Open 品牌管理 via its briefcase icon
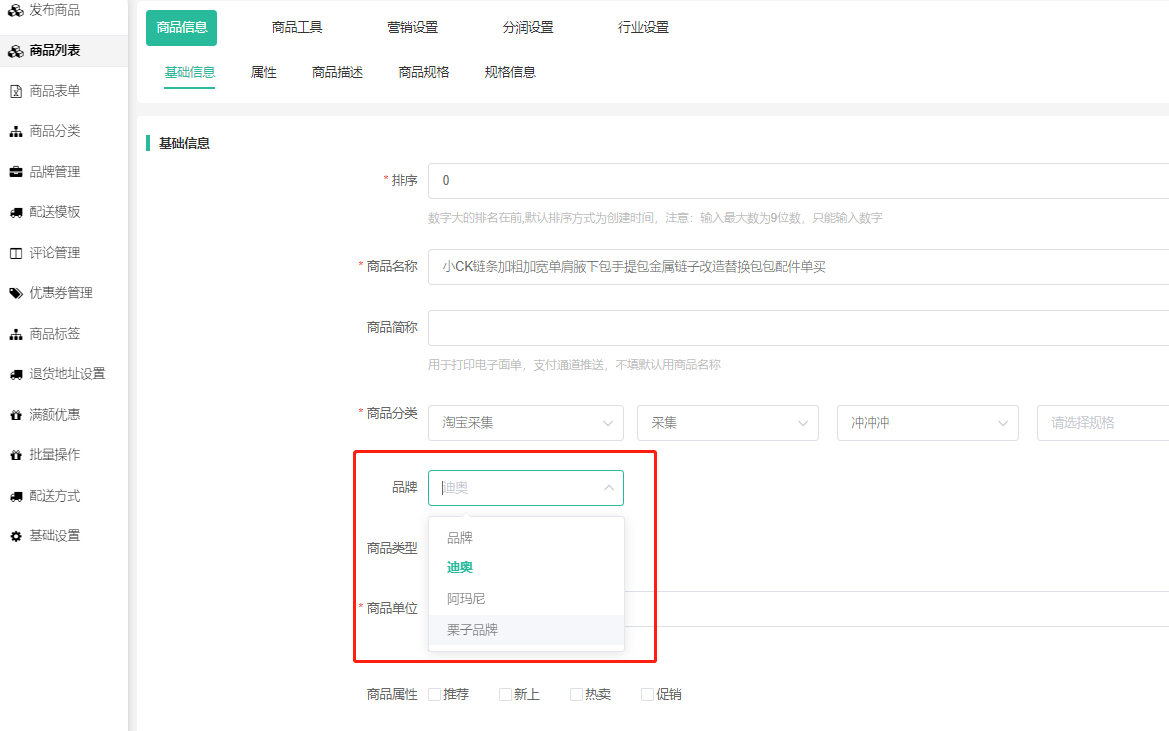The width and height of the screenshot is (1169, 731). tap(16, 172)
